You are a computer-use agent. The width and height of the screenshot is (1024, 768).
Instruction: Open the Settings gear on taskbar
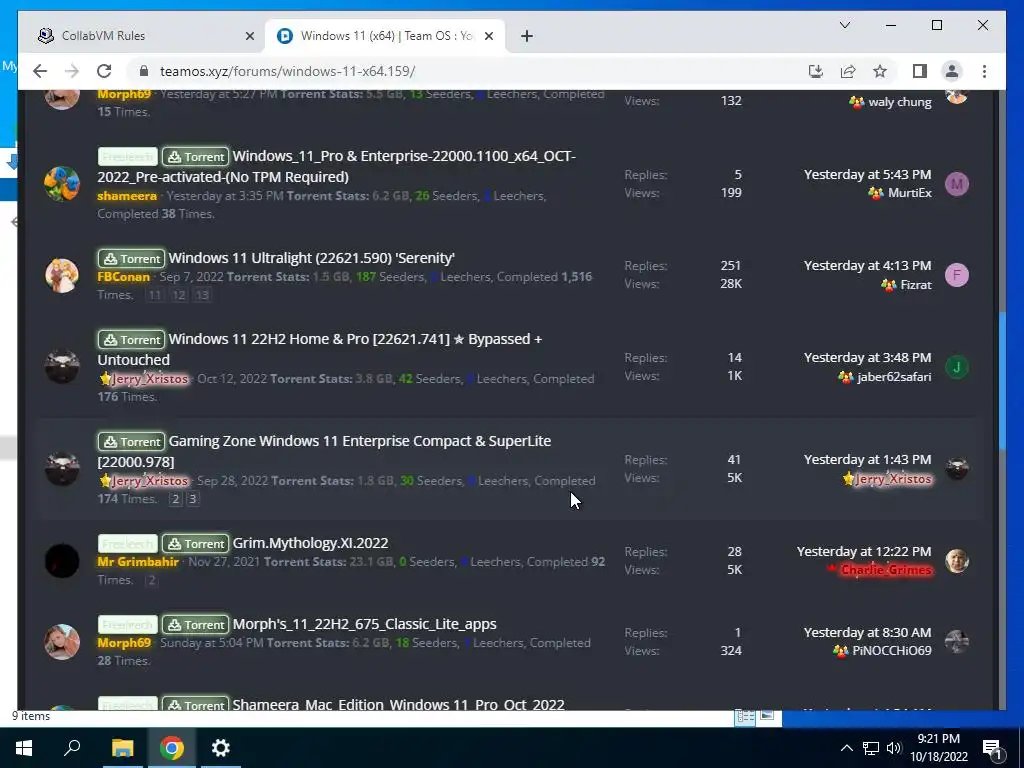click(x=221, y=748)
